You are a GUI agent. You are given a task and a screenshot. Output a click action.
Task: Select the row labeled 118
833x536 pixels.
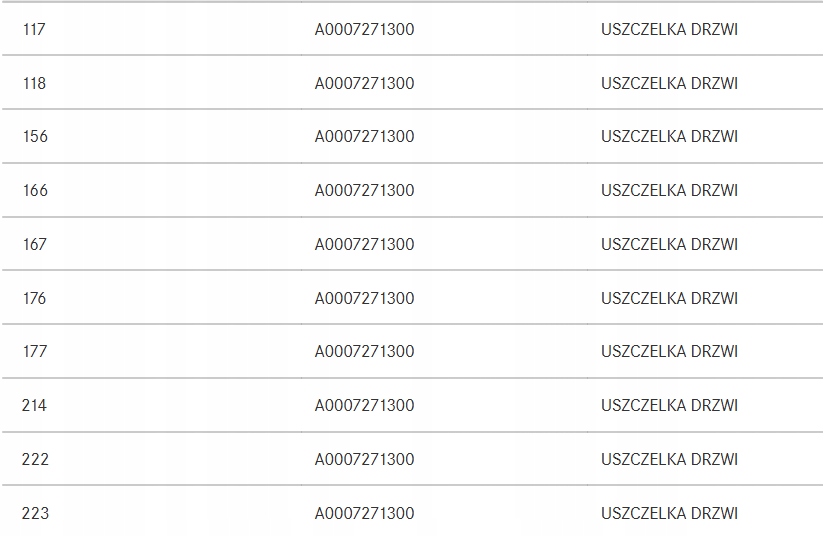pos(34,83)
